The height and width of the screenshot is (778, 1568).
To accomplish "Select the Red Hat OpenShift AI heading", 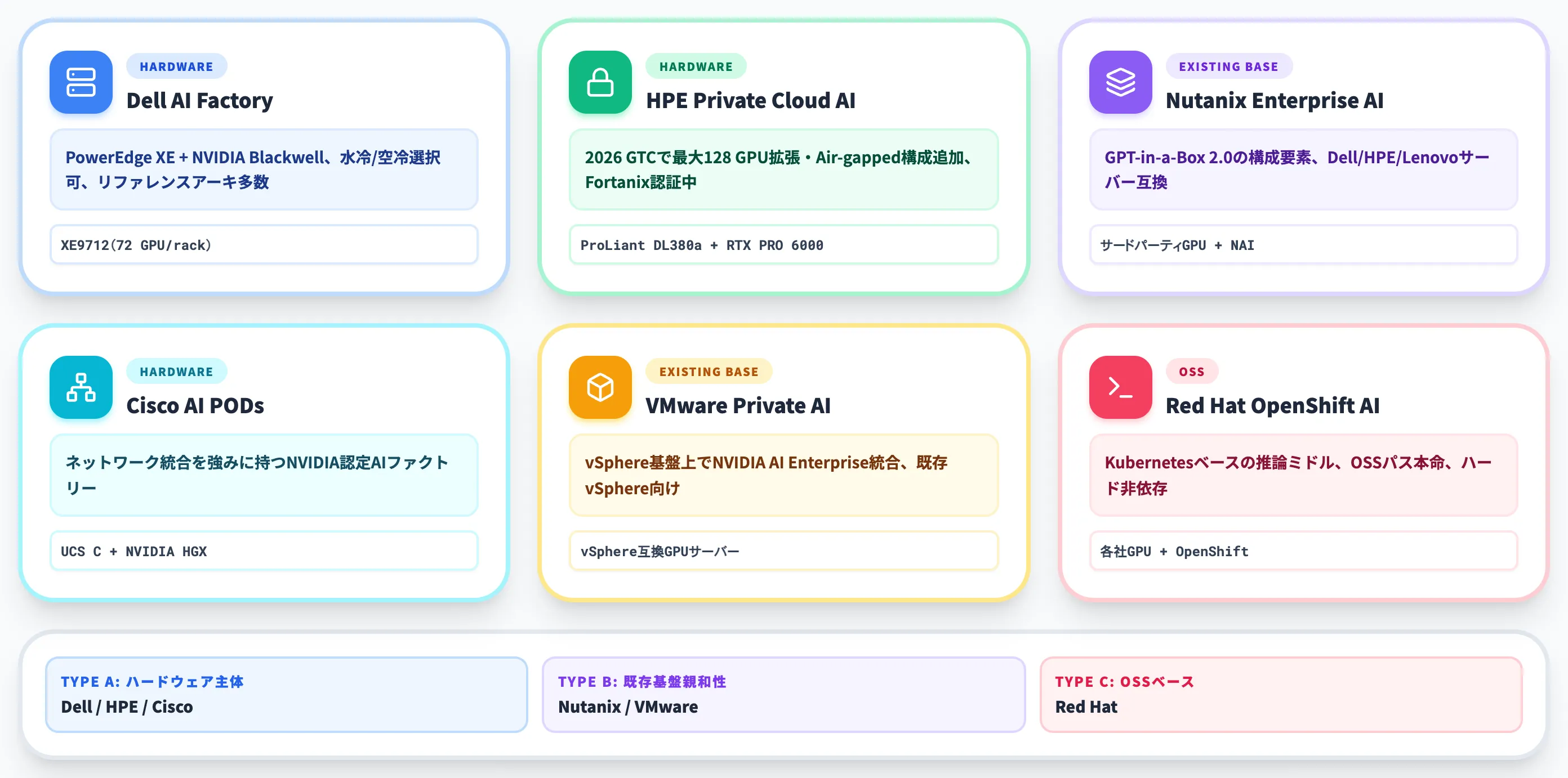I will (1273, 406).
